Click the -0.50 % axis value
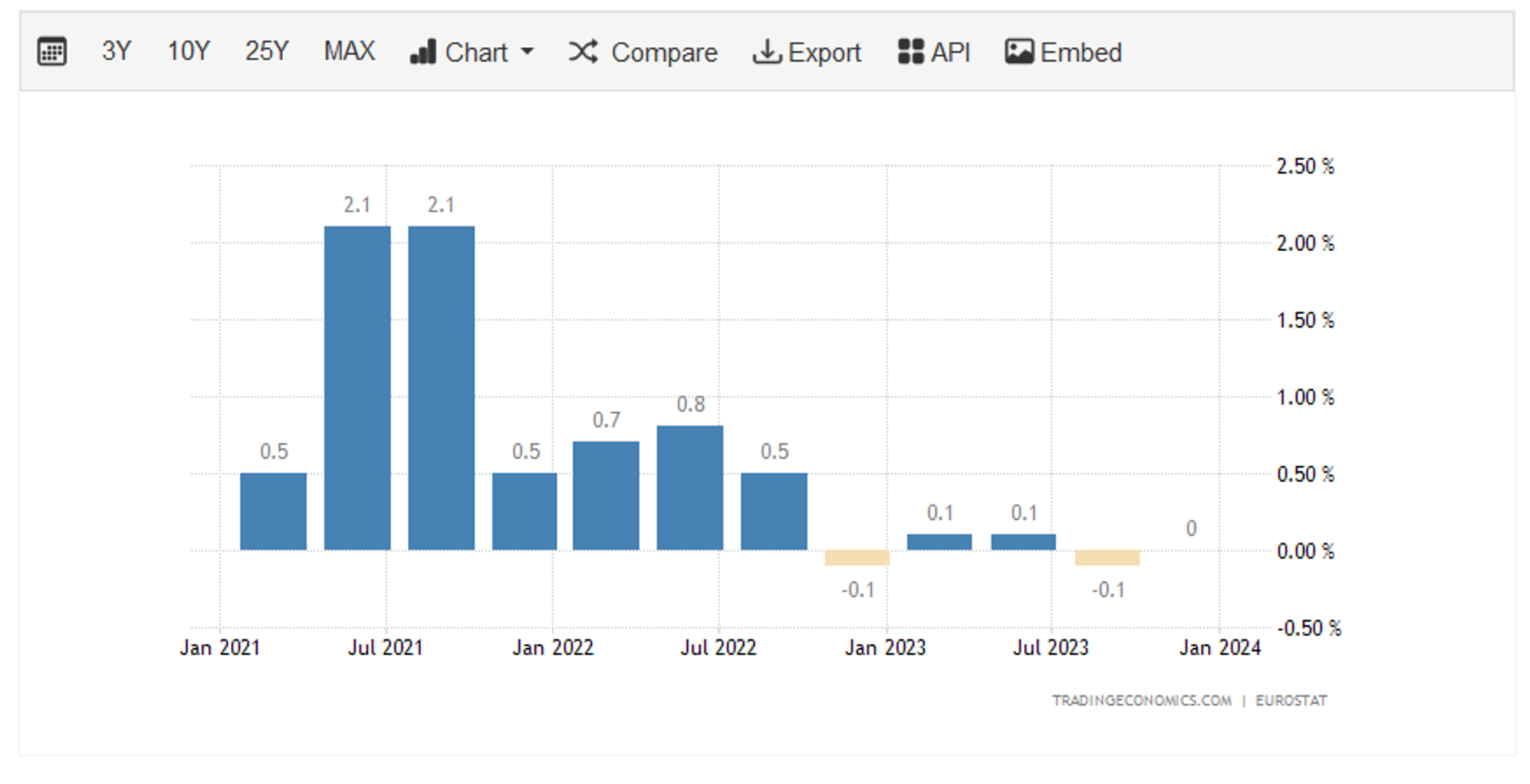This screenshot has height=784, width=1530. tap(1309, 628)
